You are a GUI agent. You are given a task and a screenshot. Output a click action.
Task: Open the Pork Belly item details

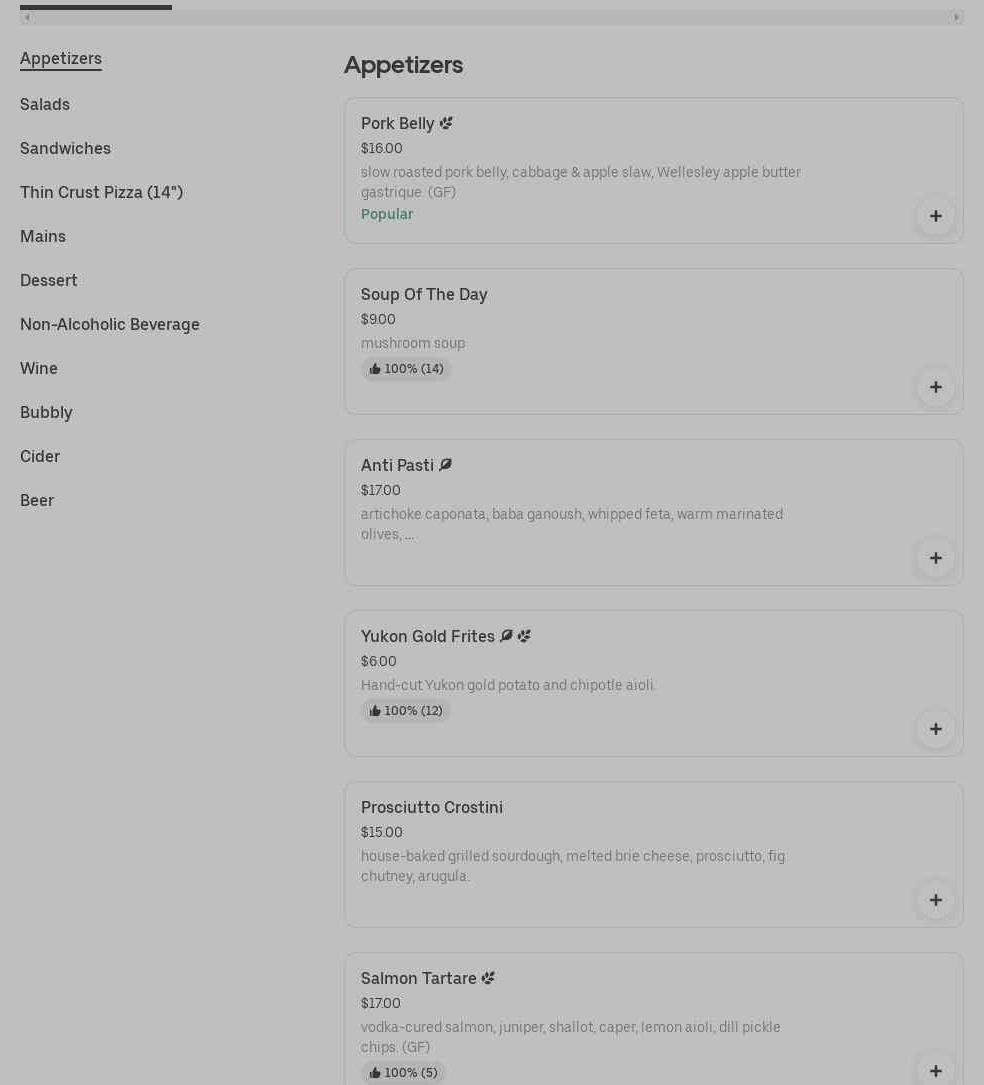point(397,123)
